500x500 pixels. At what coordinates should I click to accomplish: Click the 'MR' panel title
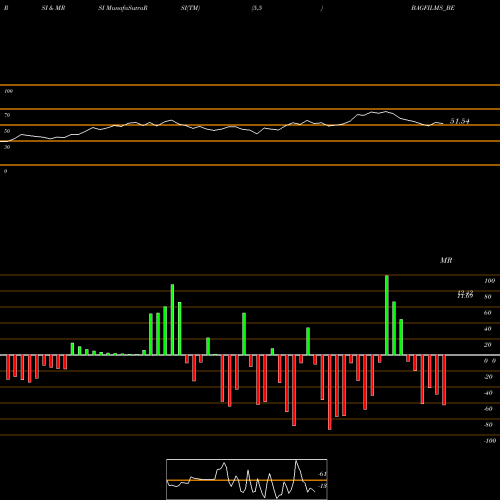pos(446,260)
